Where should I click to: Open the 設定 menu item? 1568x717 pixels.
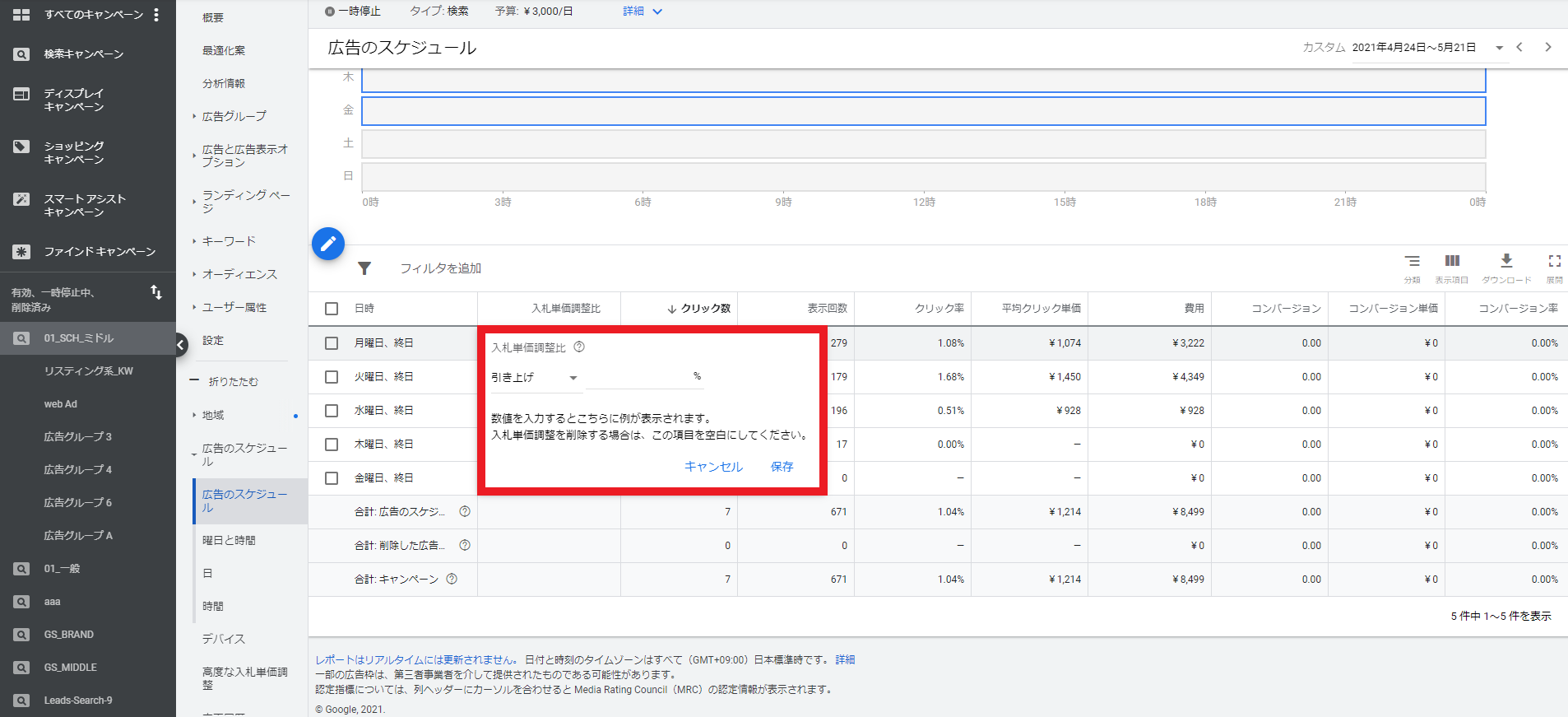pyautogui.click(x=213, y=340)
